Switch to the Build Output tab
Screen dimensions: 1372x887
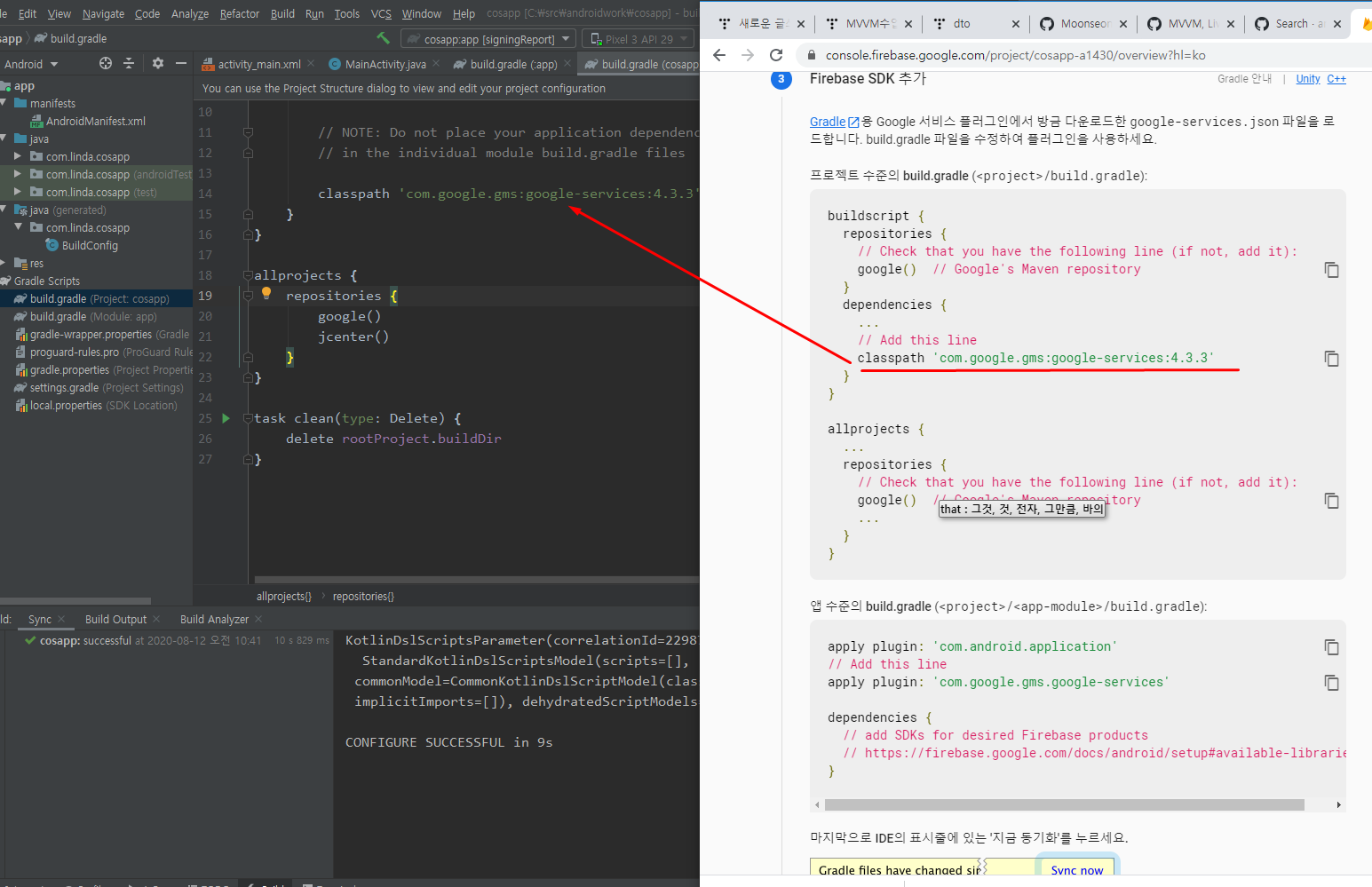115,619
